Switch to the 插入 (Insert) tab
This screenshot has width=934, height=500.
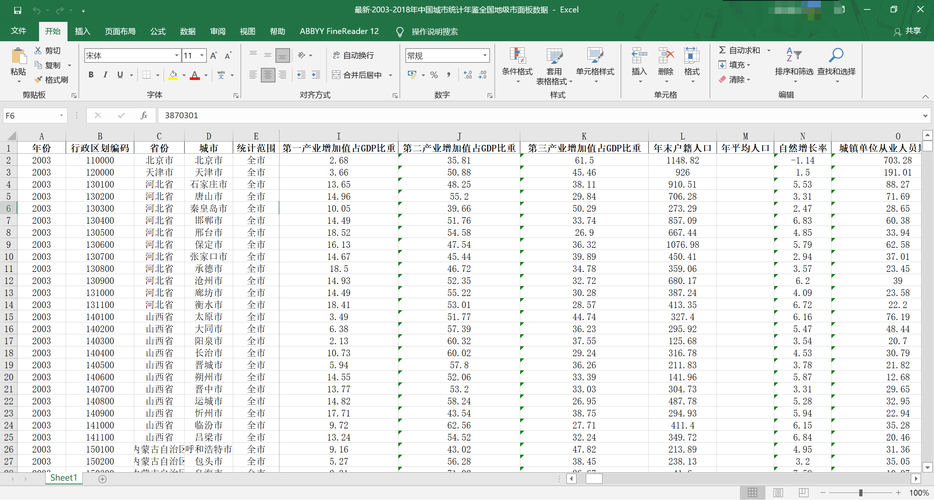click(82, 32)
